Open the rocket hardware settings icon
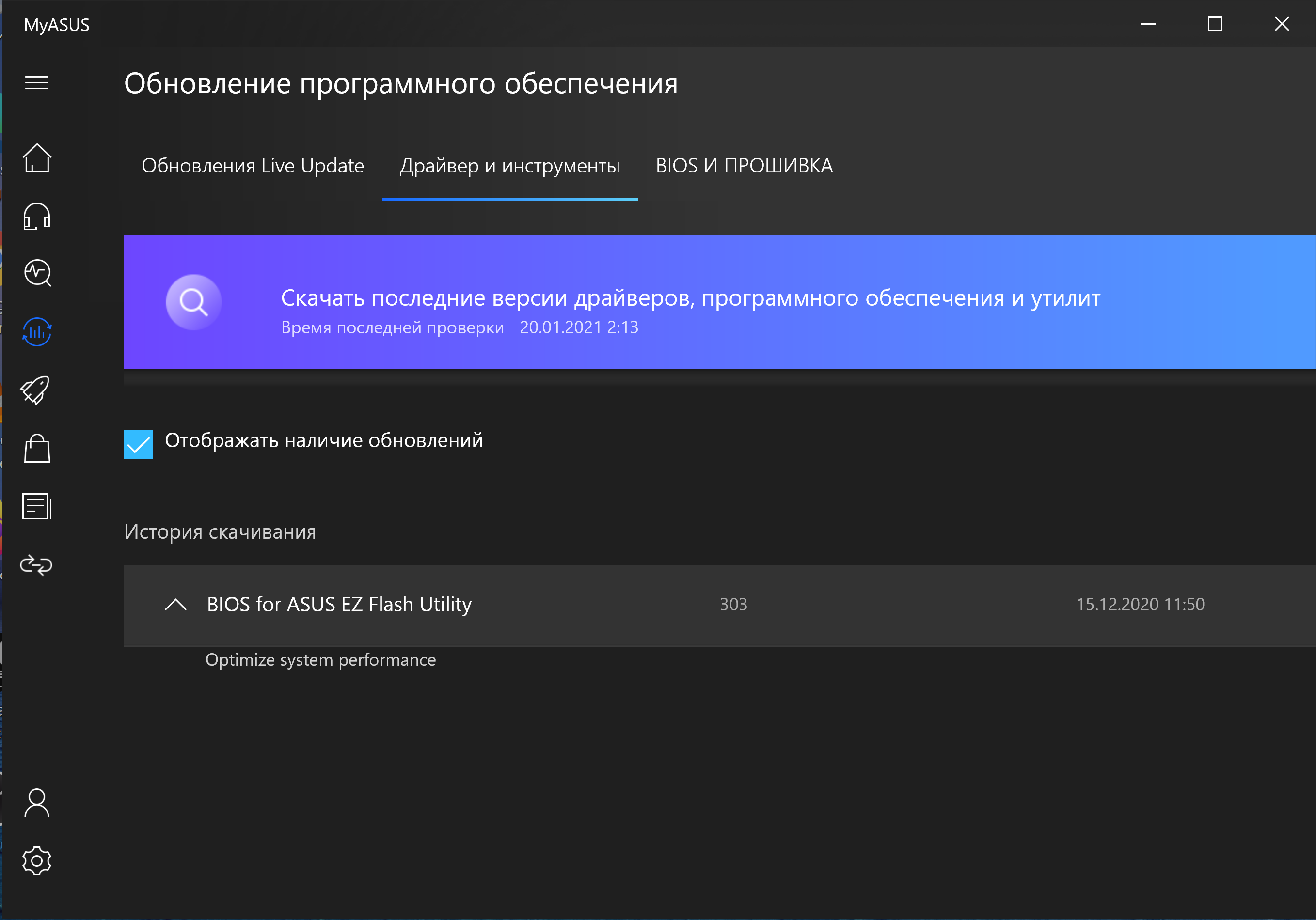The image size is (1316, 920). (35, 390)
